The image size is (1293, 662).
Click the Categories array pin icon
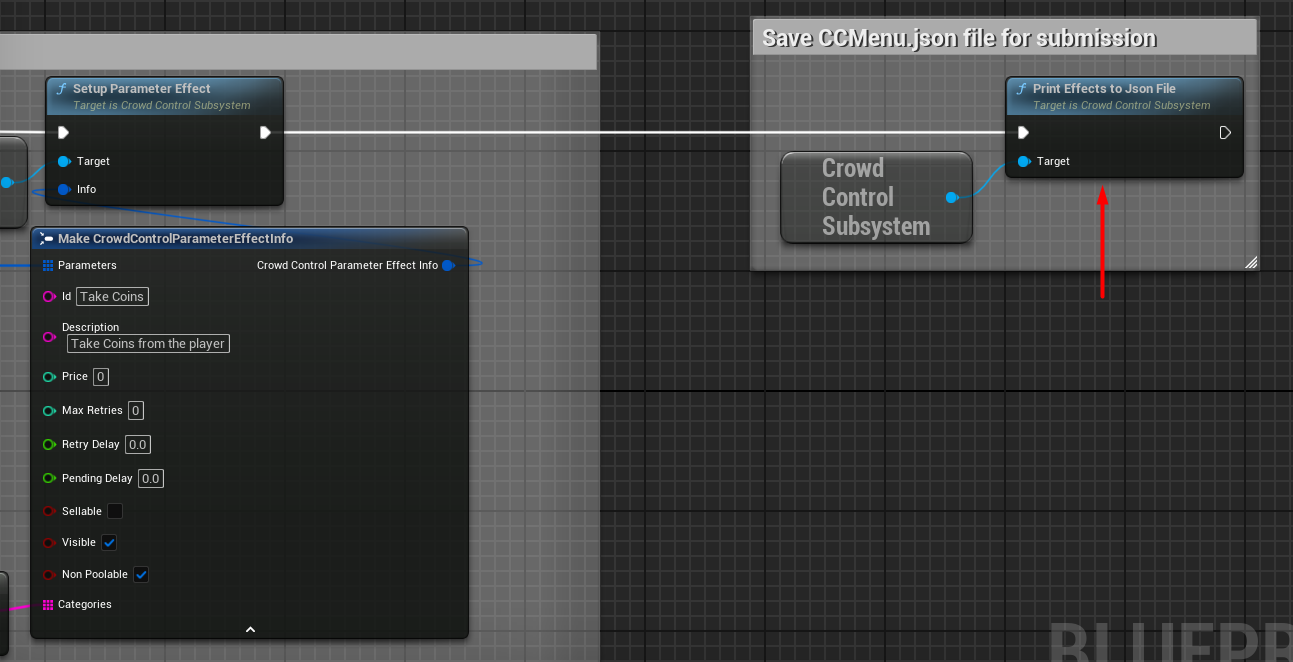48,604
